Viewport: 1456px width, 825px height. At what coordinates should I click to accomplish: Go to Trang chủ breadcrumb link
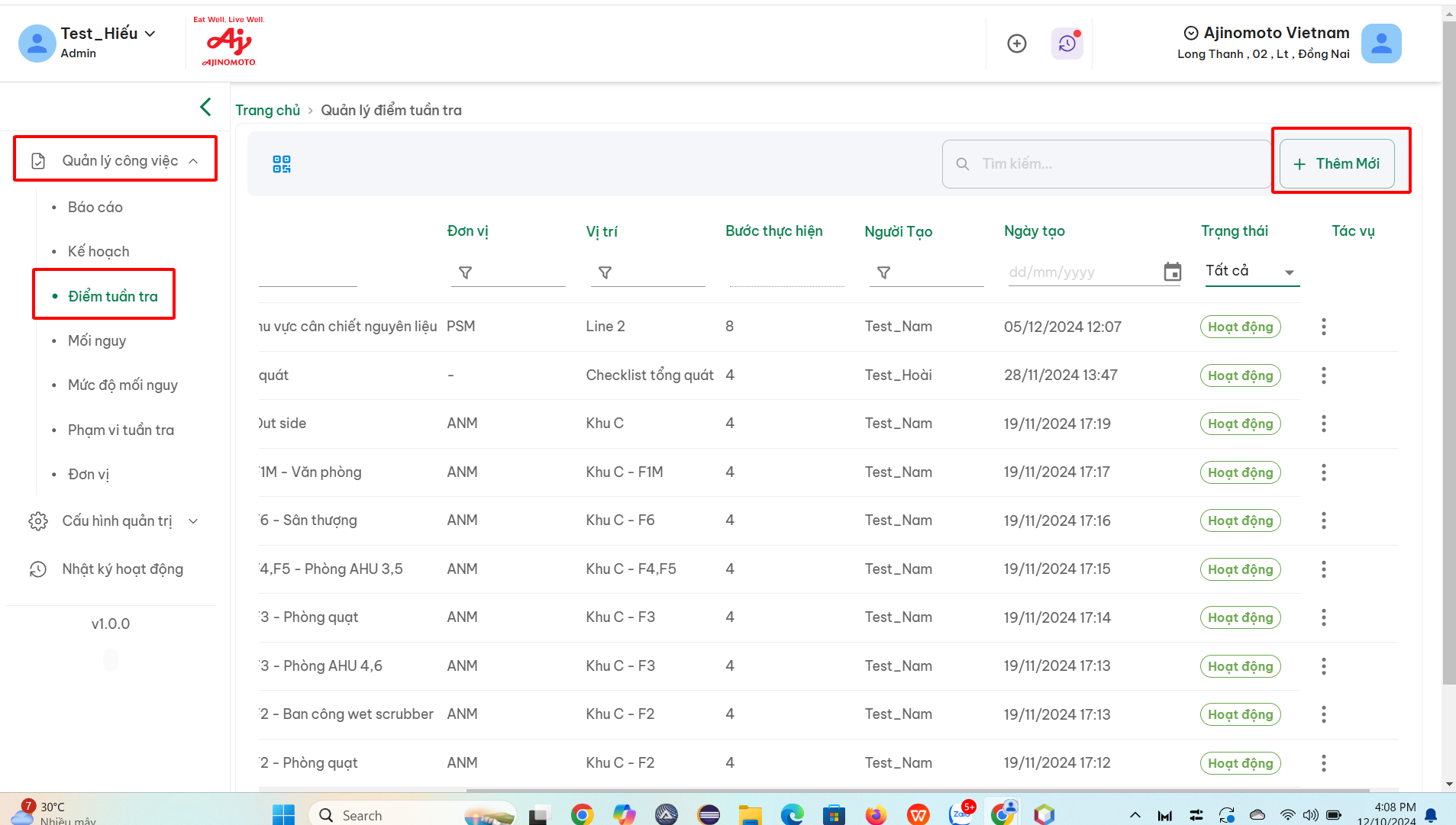[x=267, y=110]
